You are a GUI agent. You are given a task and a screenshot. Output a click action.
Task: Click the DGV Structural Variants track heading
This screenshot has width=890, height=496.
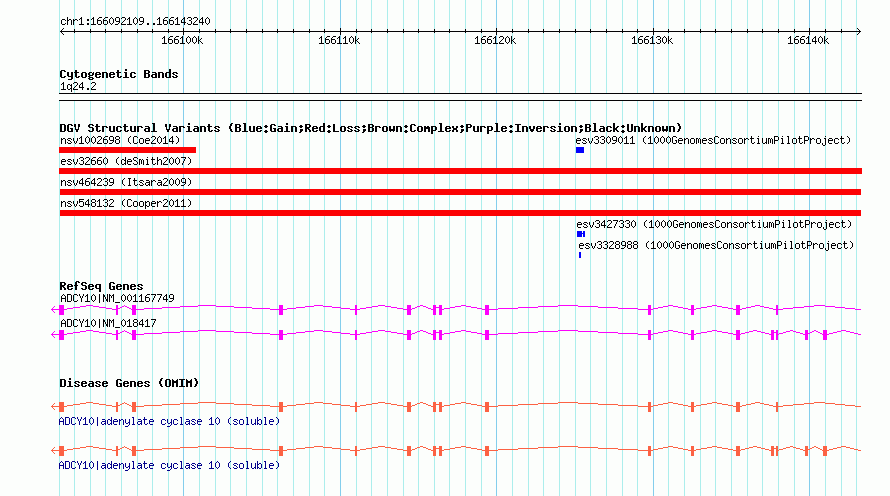click(x=371, y=128)
